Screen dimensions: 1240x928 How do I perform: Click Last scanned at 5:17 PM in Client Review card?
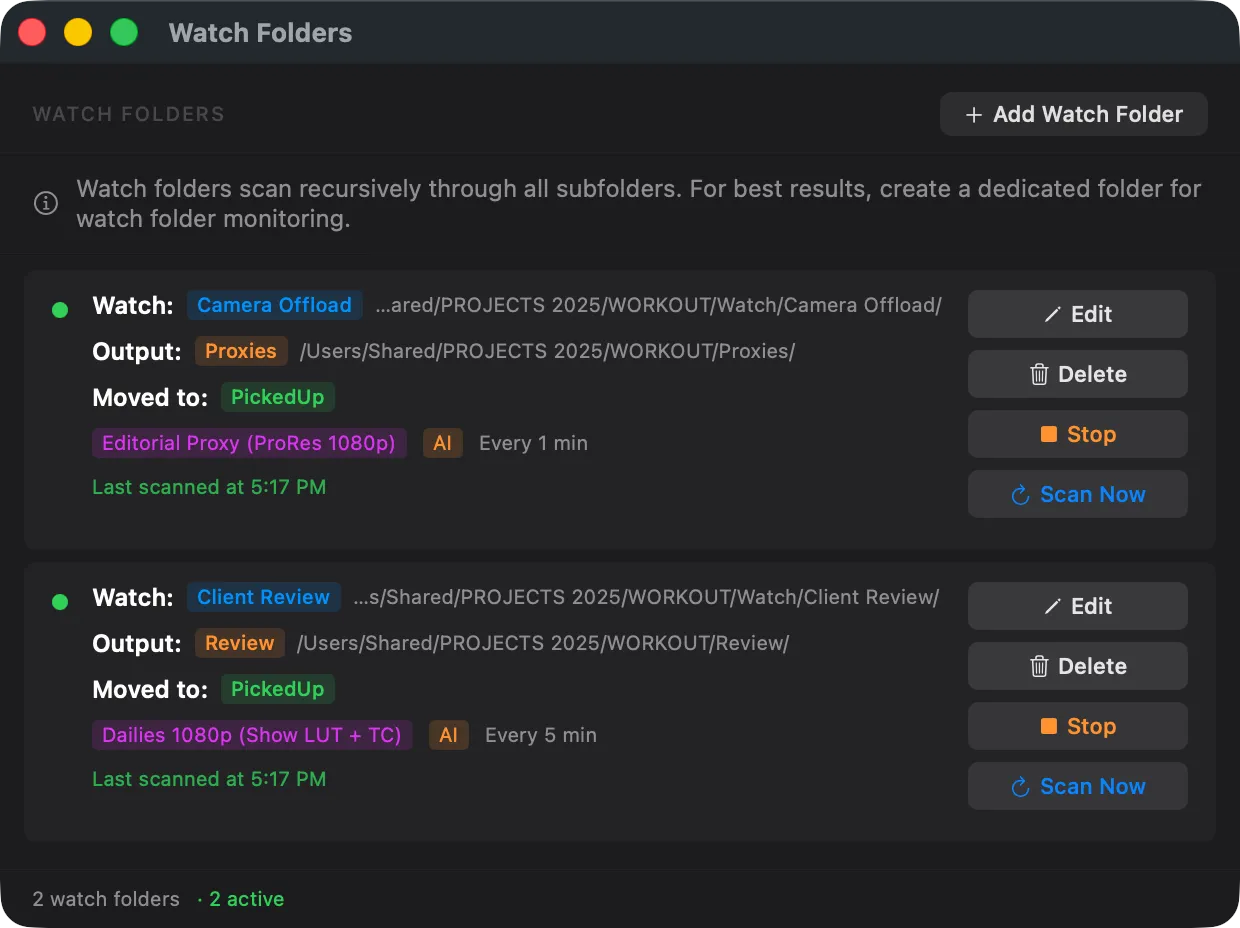209,779
